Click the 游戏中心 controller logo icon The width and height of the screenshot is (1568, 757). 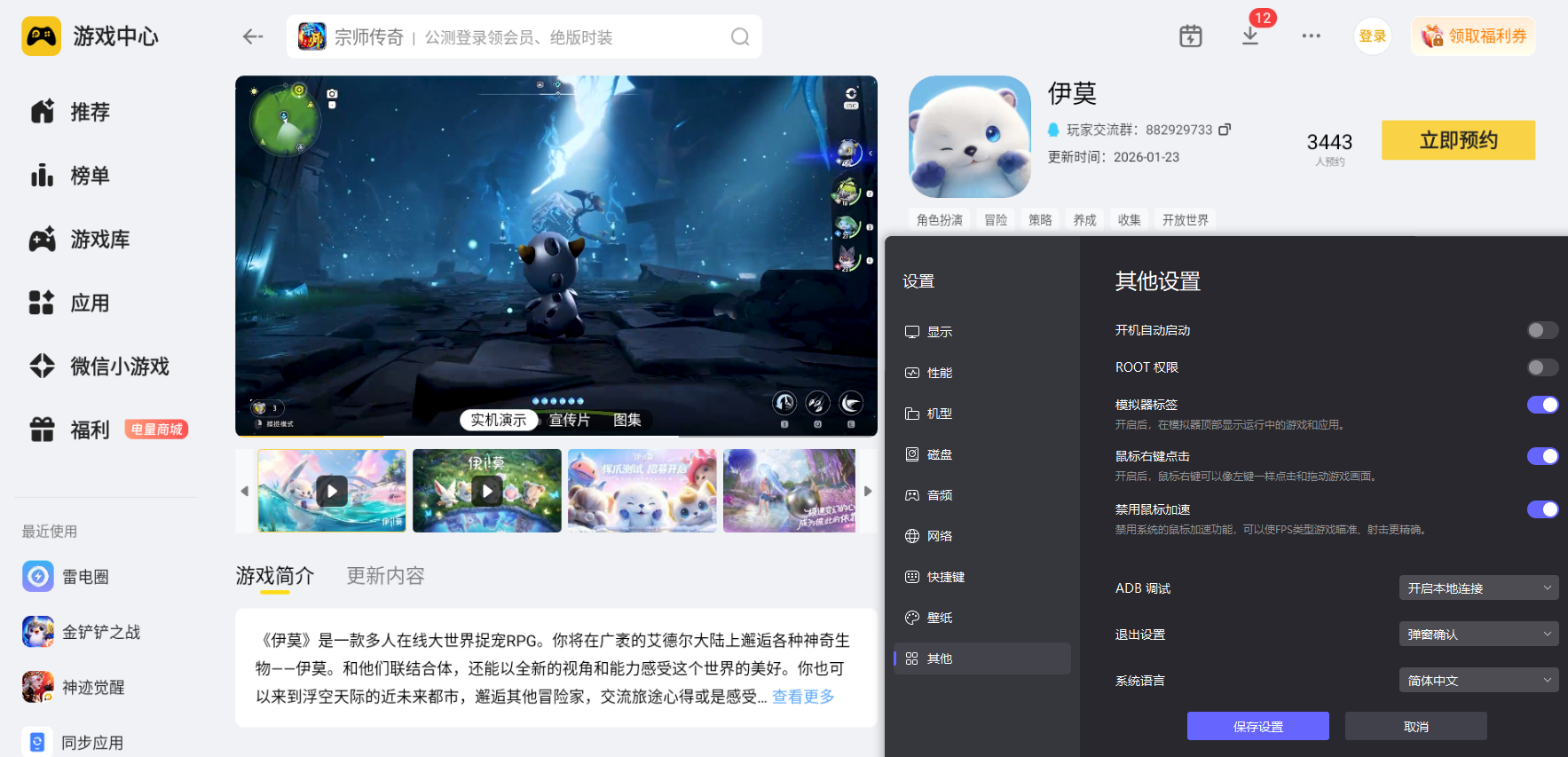[41, 36]
